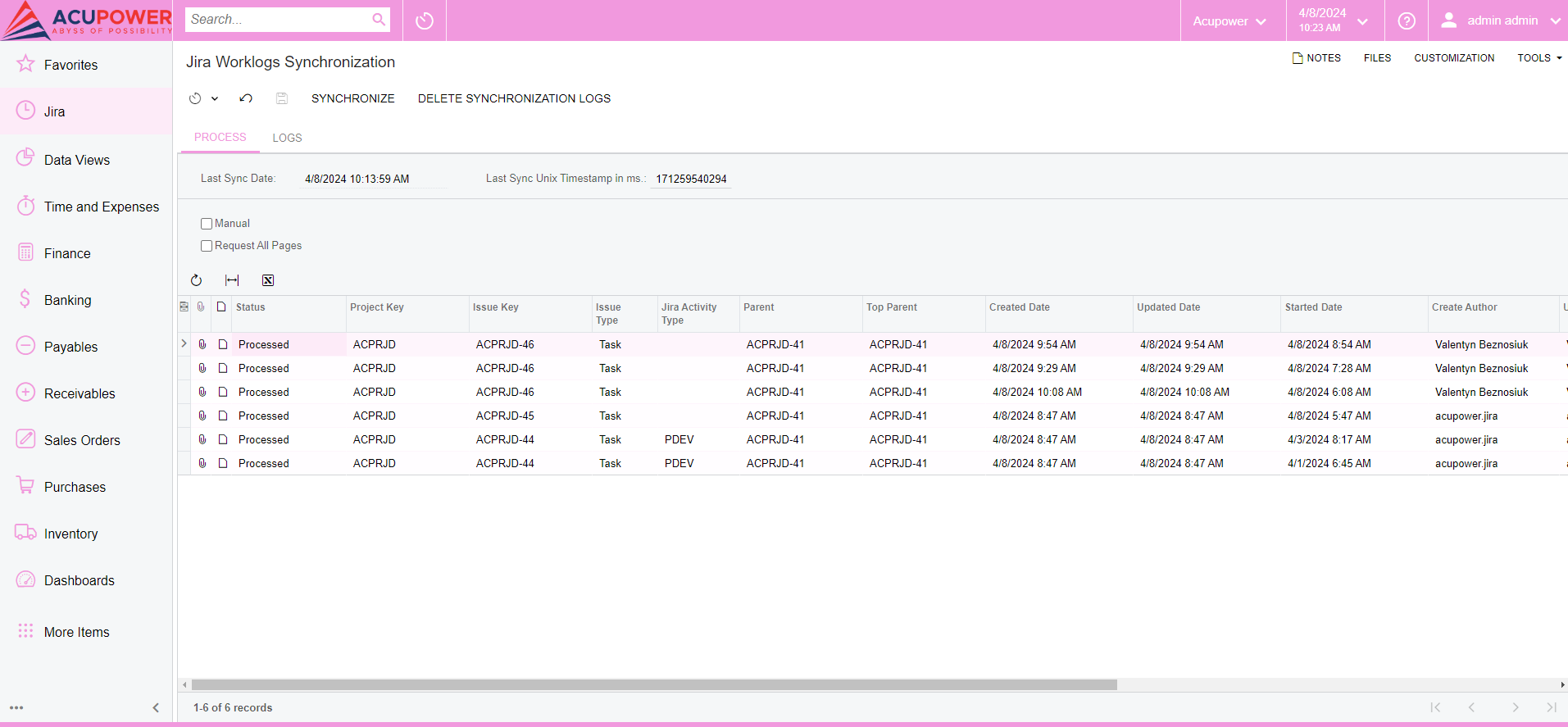Viewport: 1568px width, 727px height.
Task: Open the Tools dropdown menu
Action: pyautogui.click(x=1539, y=58)
